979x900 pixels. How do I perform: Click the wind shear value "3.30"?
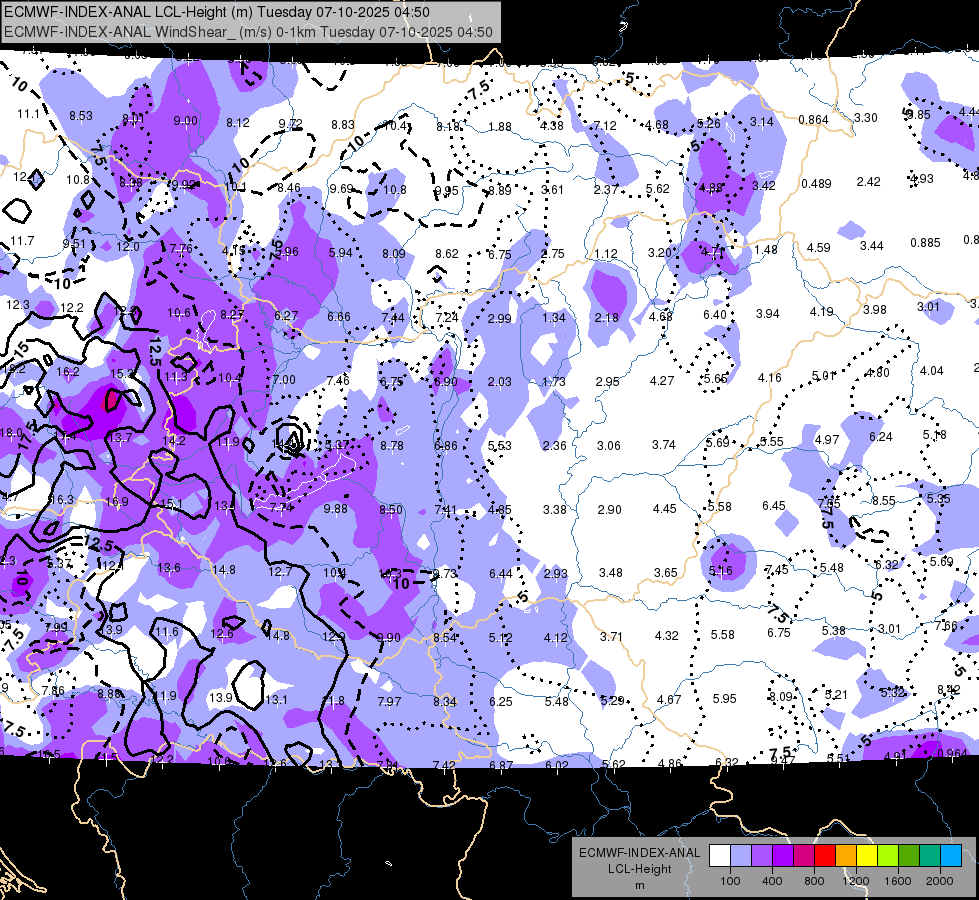coord(866,117)
